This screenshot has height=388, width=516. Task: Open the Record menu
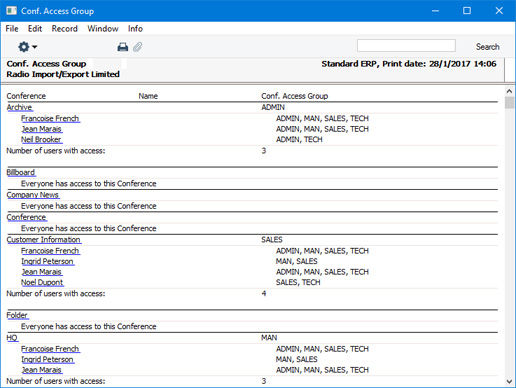[65, 29]
